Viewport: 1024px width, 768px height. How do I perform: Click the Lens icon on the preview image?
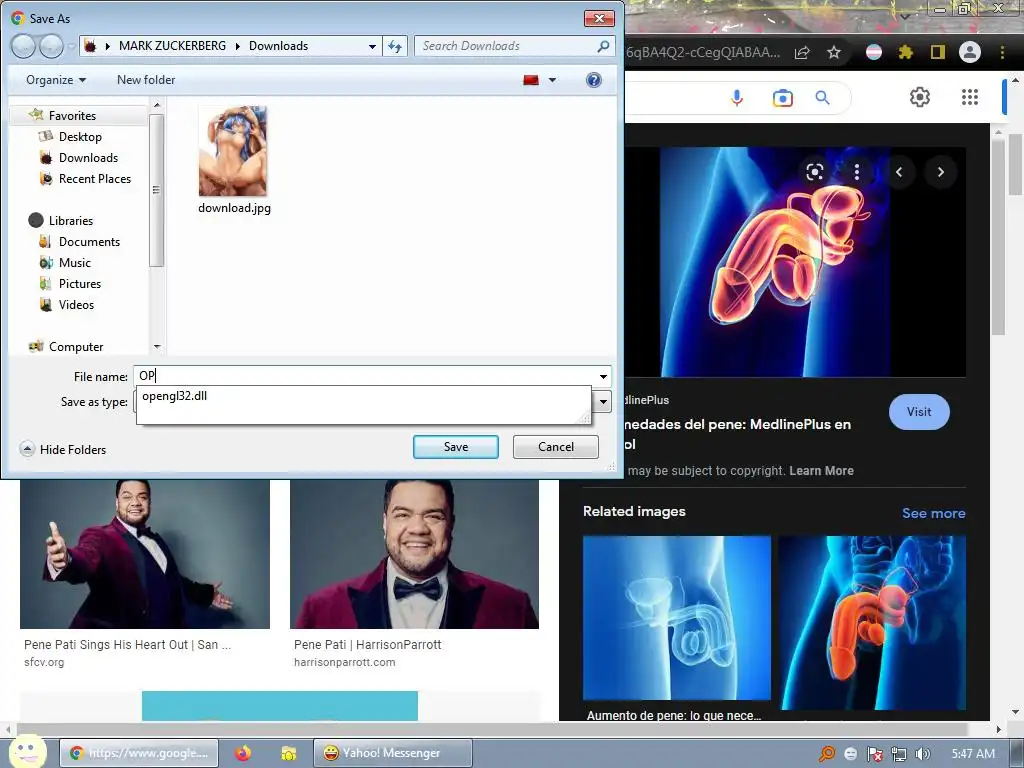tap(814, 172)
